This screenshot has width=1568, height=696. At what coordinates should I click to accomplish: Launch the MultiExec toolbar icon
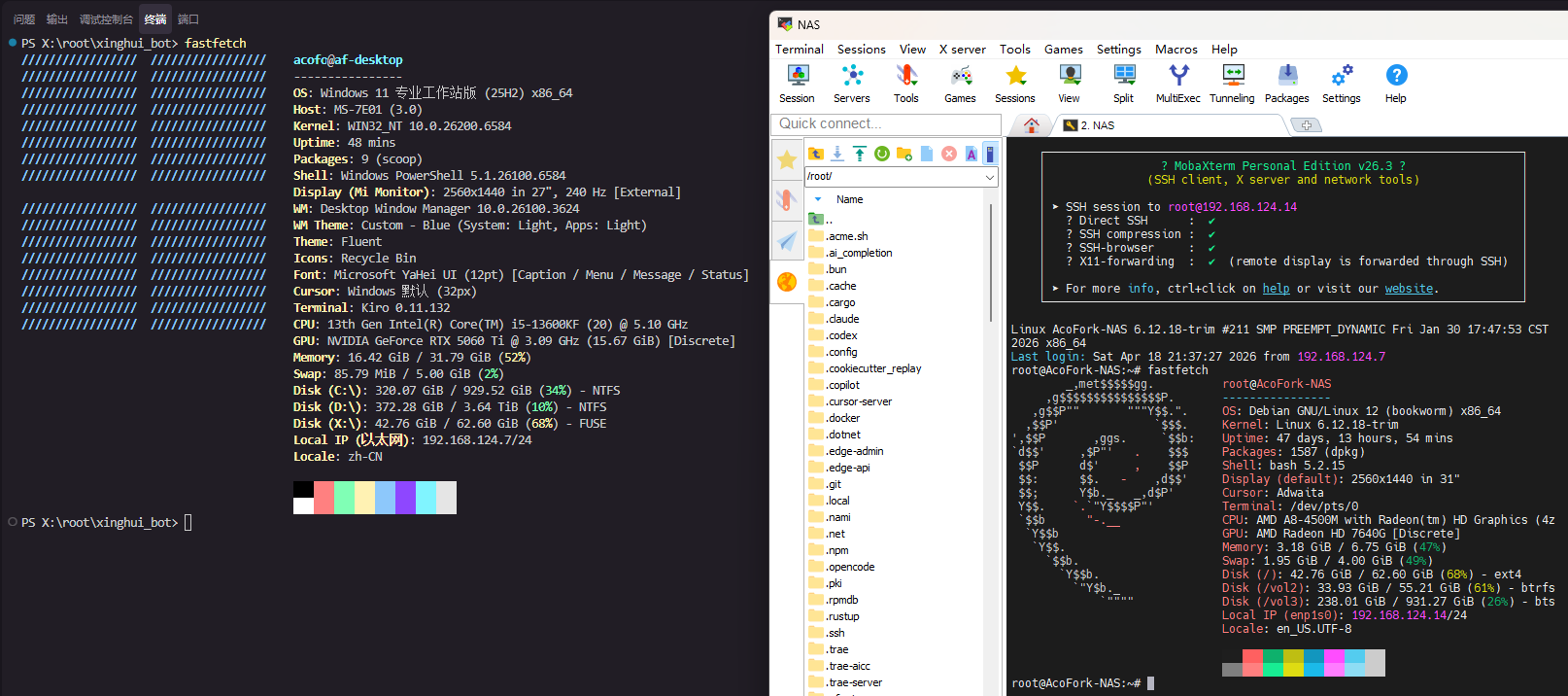(x=1178, y=84)
